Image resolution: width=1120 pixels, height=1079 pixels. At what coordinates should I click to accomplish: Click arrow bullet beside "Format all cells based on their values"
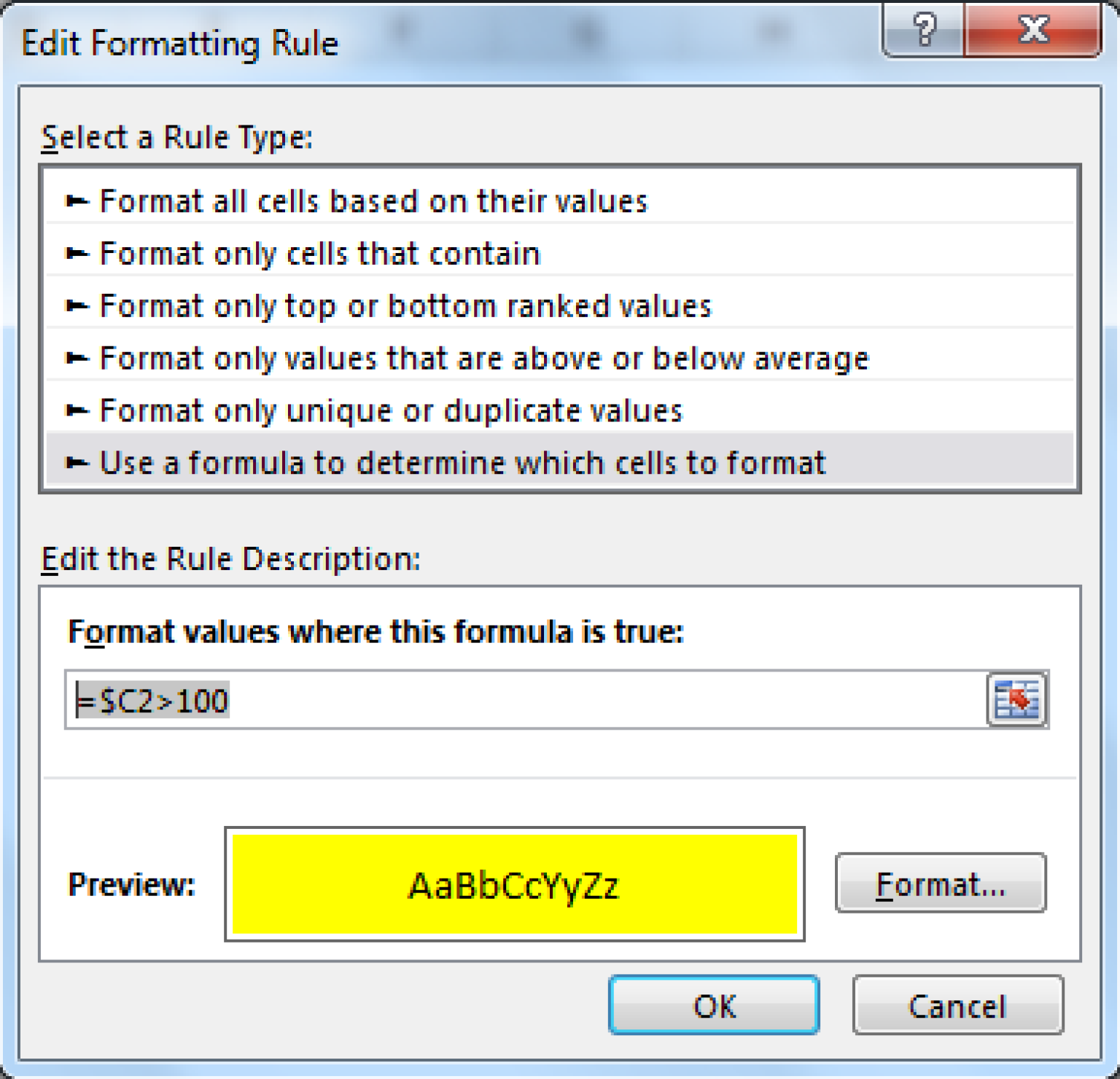coord(77,201)
